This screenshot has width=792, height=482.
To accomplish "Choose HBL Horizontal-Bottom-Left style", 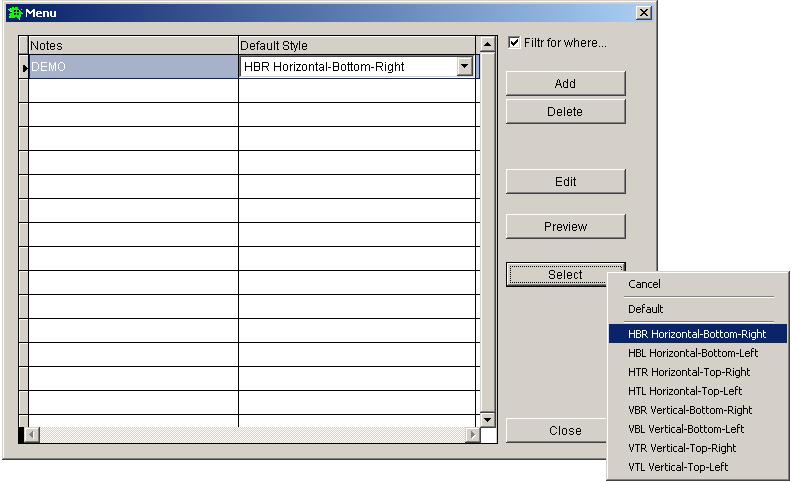I will 693,353.
